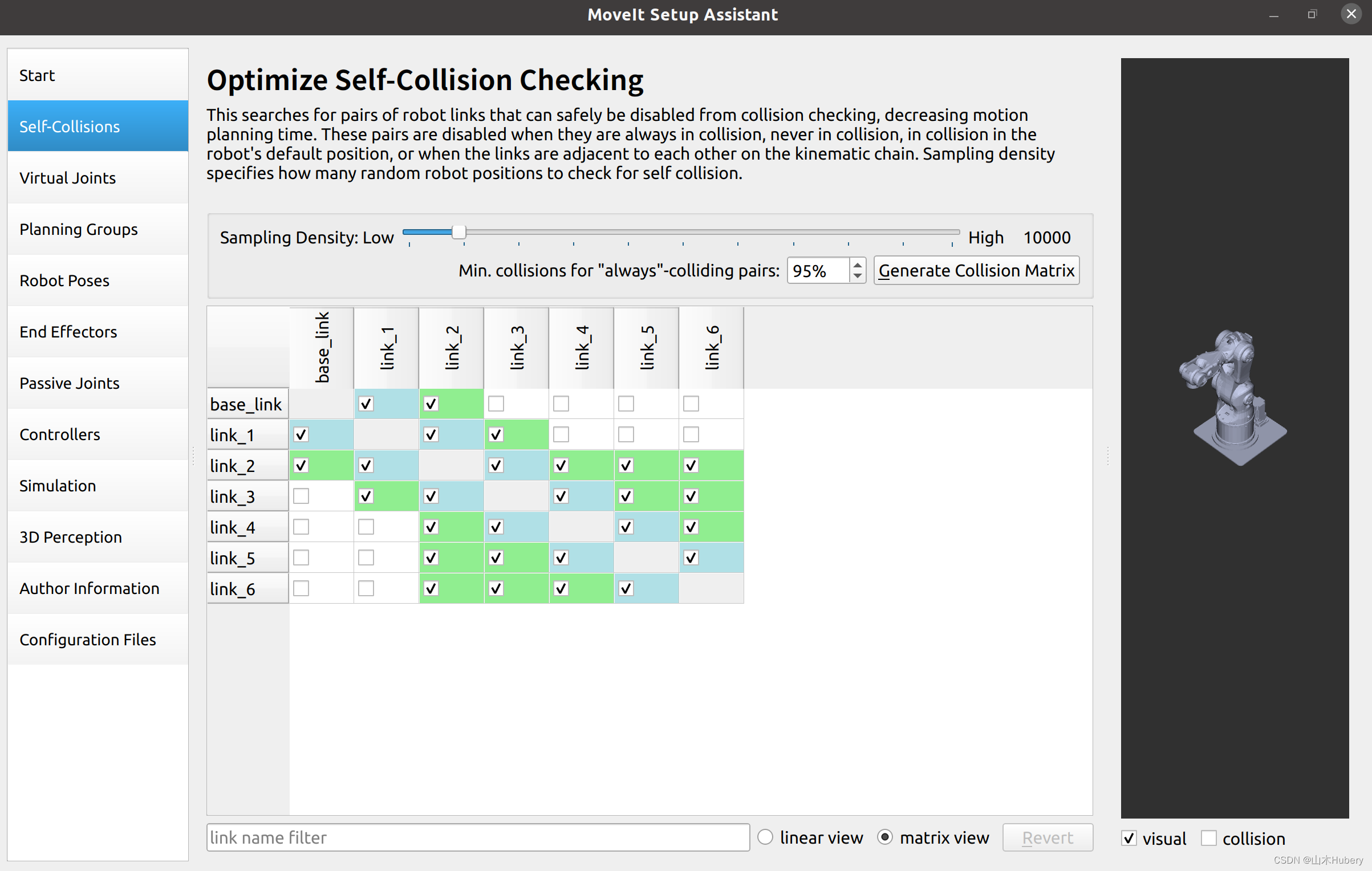The width and height of the screenshot is (1372, 871).
Task: Click the 95% min collisions field
Action: (818, 271)
